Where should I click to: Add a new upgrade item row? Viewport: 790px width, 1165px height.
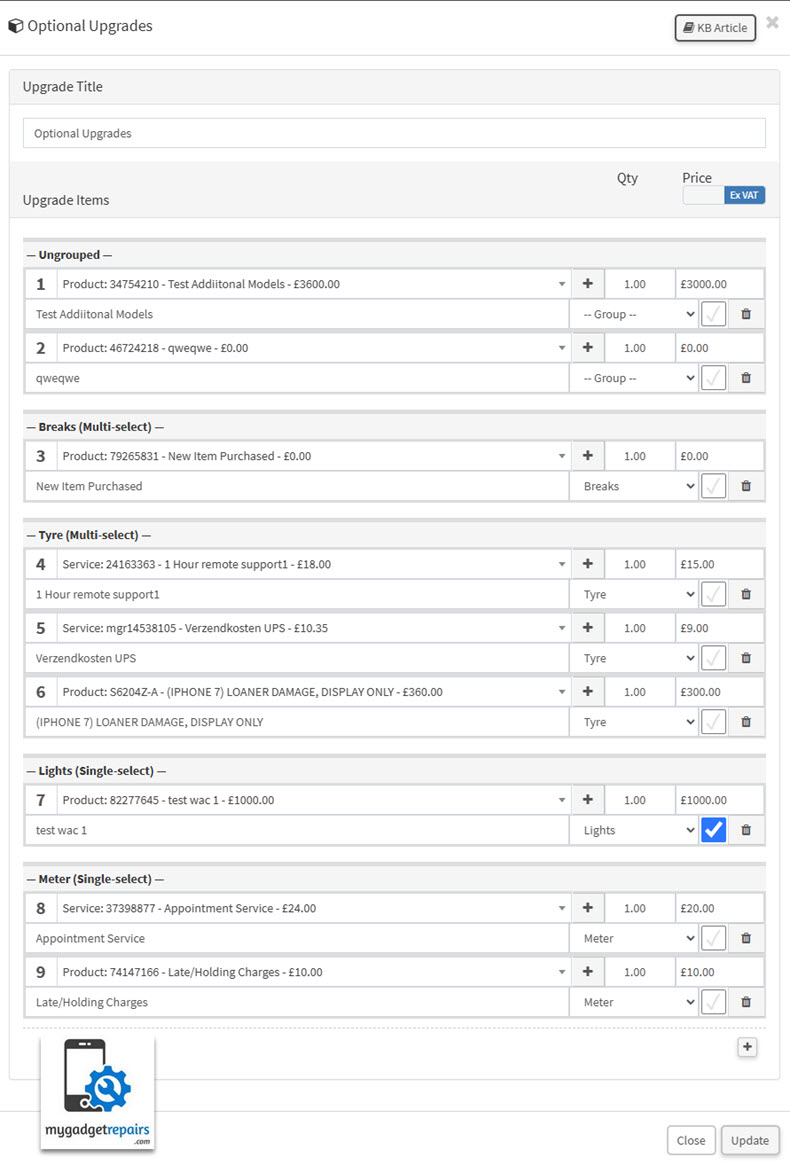pos(747,1047)
